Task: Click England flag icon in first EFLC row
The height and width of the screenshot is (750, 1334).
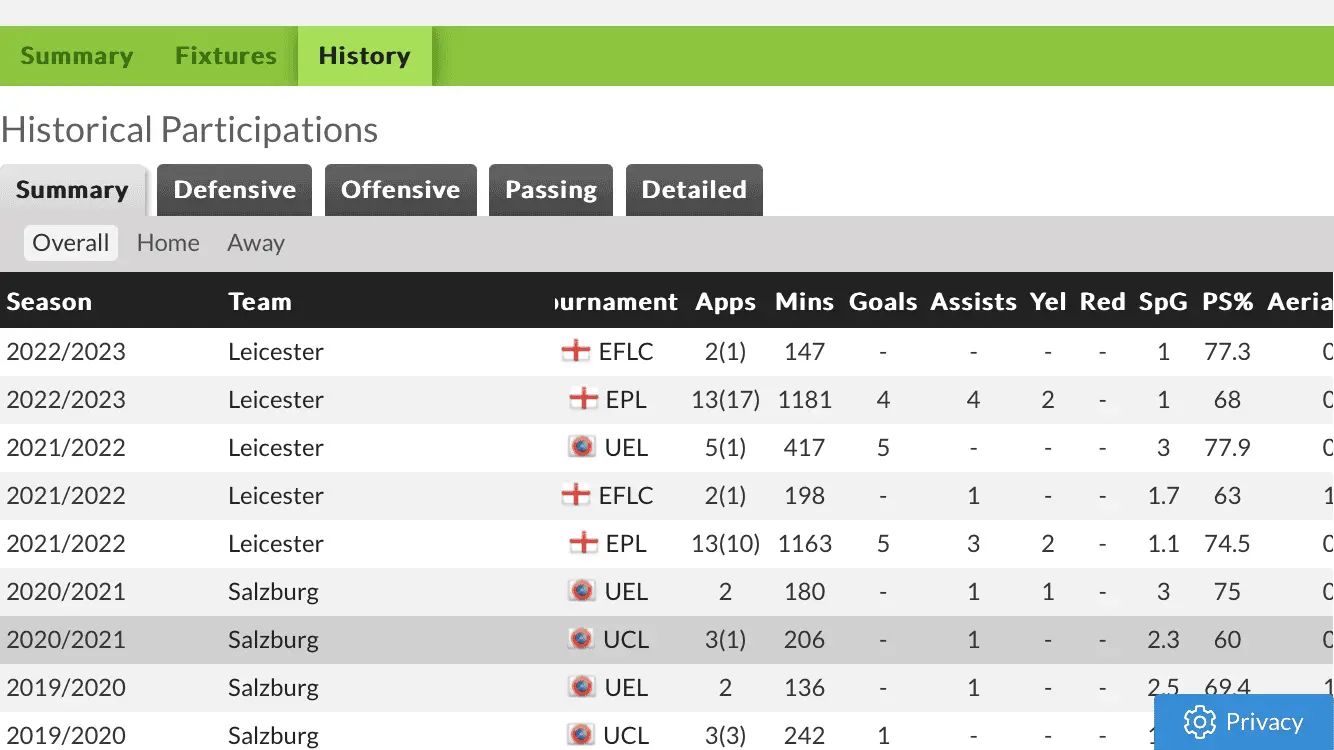Action: pyautogui.click(x=576, y=352)
